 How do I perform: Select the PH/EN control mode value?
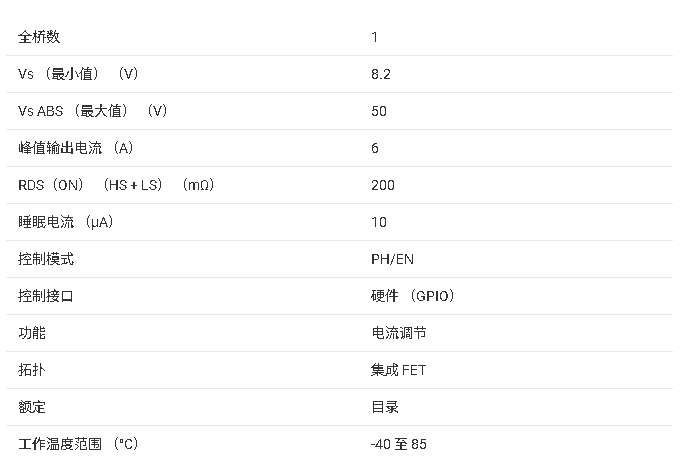pyautogui.click(x=392, y=259)
